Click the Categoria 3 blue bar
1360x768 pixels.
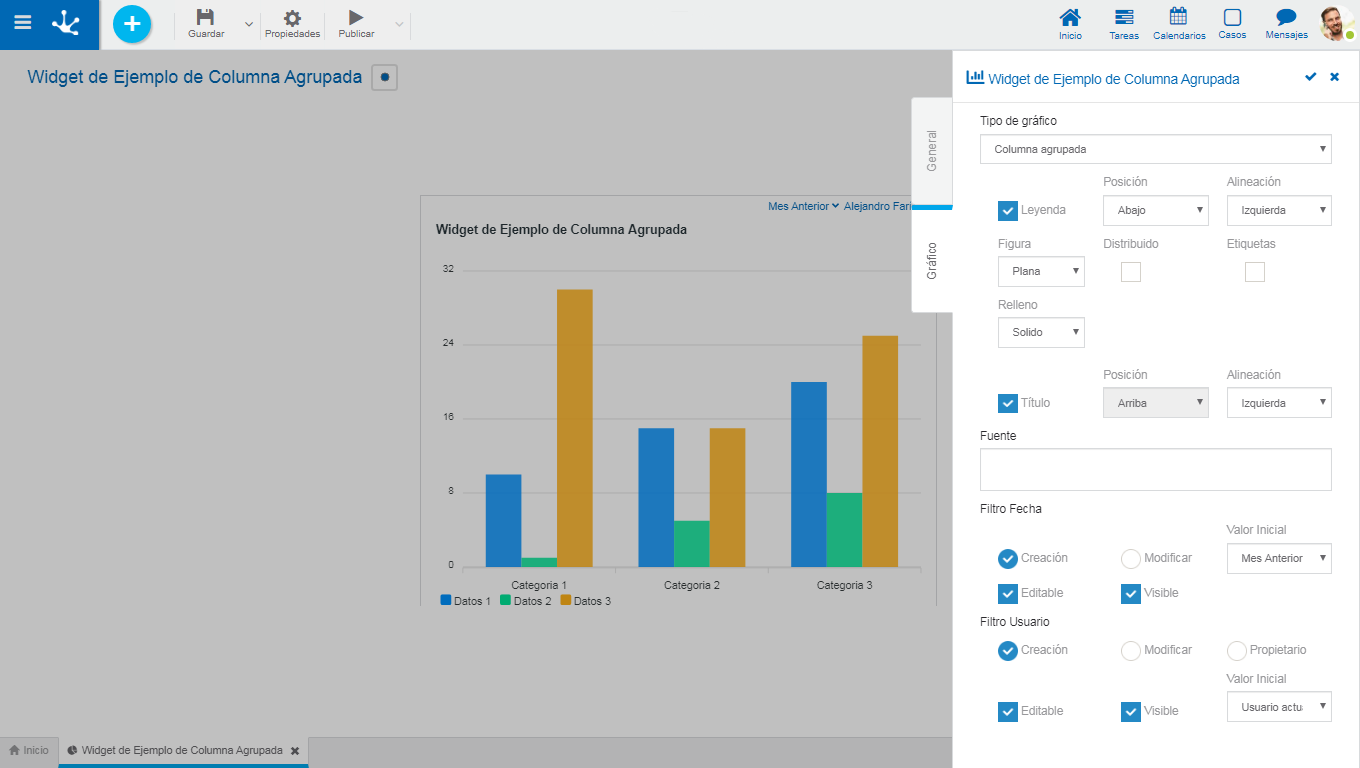tap(809, 474)
